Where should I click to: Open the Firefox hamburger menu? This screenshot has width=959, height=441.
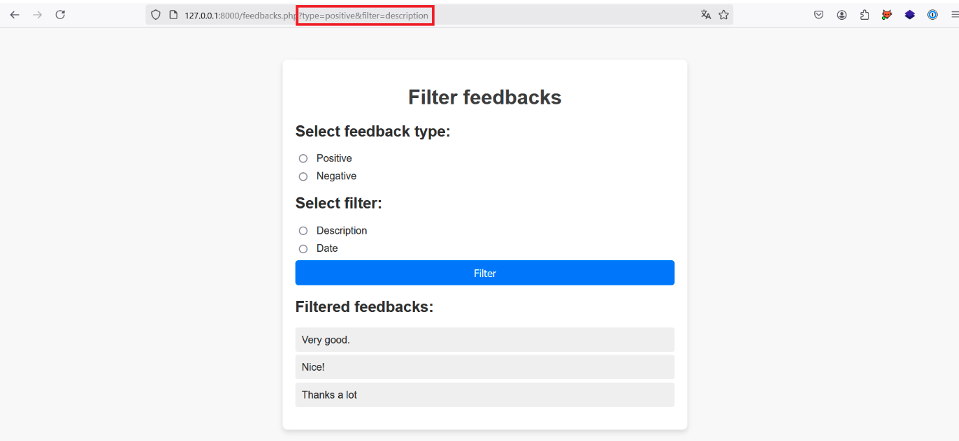click(x=953, y=15)
